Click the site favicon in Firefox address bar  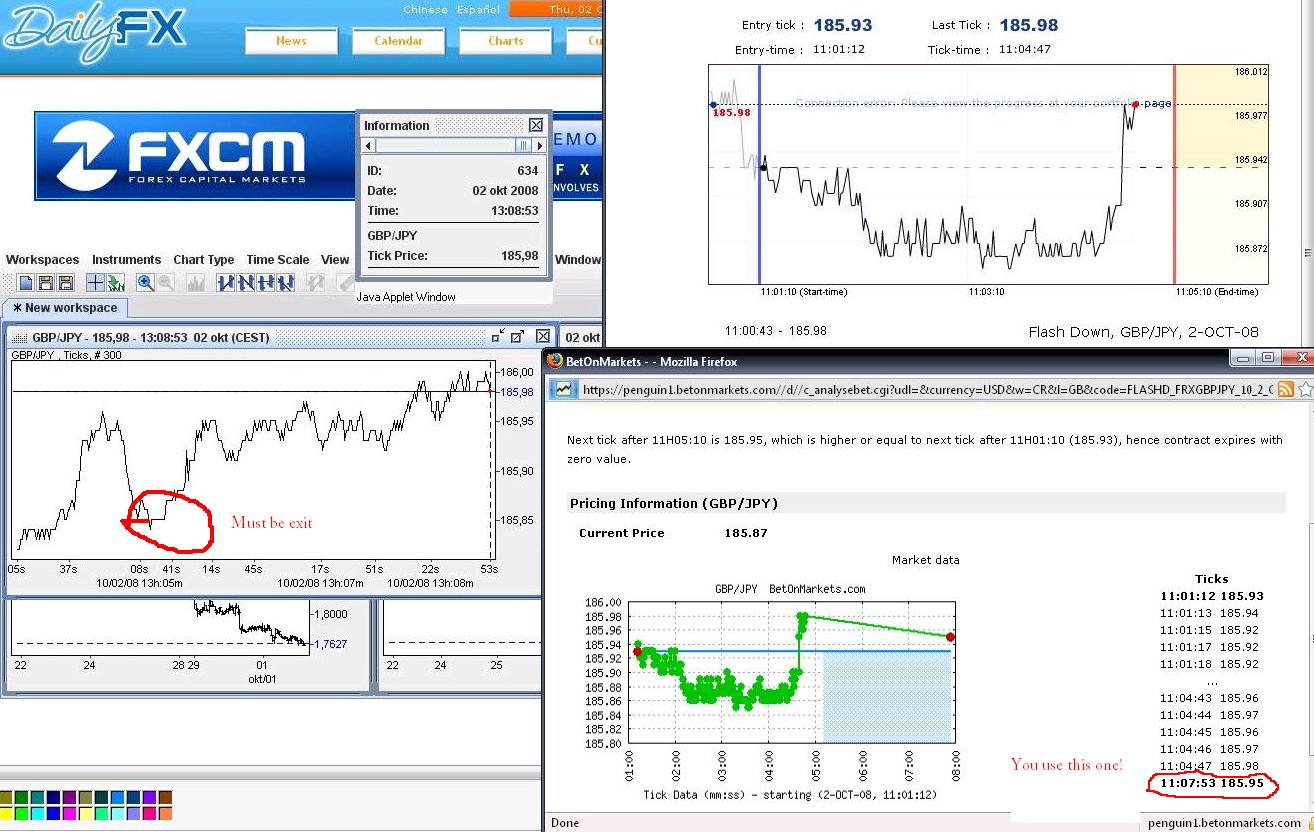[x=563, y=390]
